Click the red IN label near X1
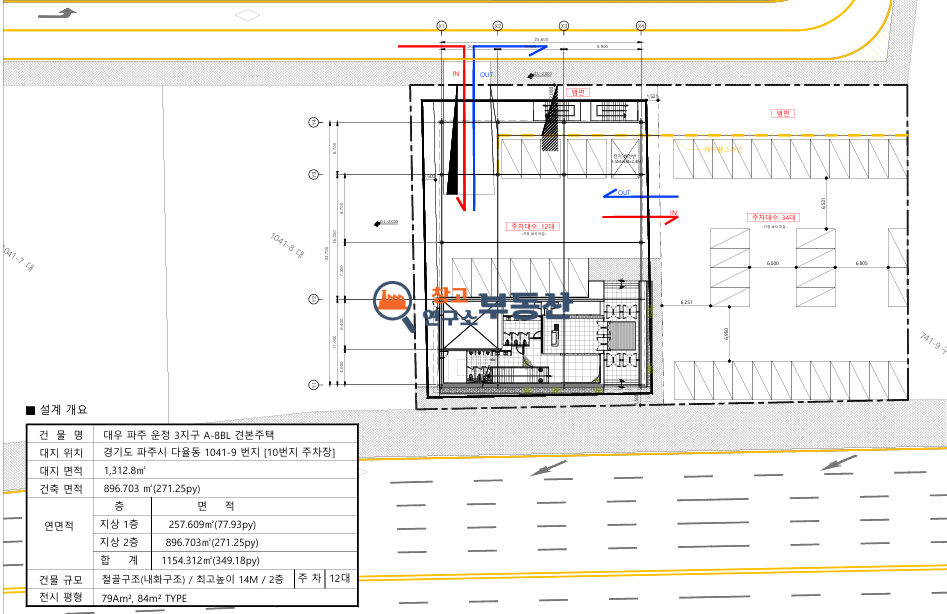Image resolution: width=947 pixels, height=614 pixels. coord(456,74)
